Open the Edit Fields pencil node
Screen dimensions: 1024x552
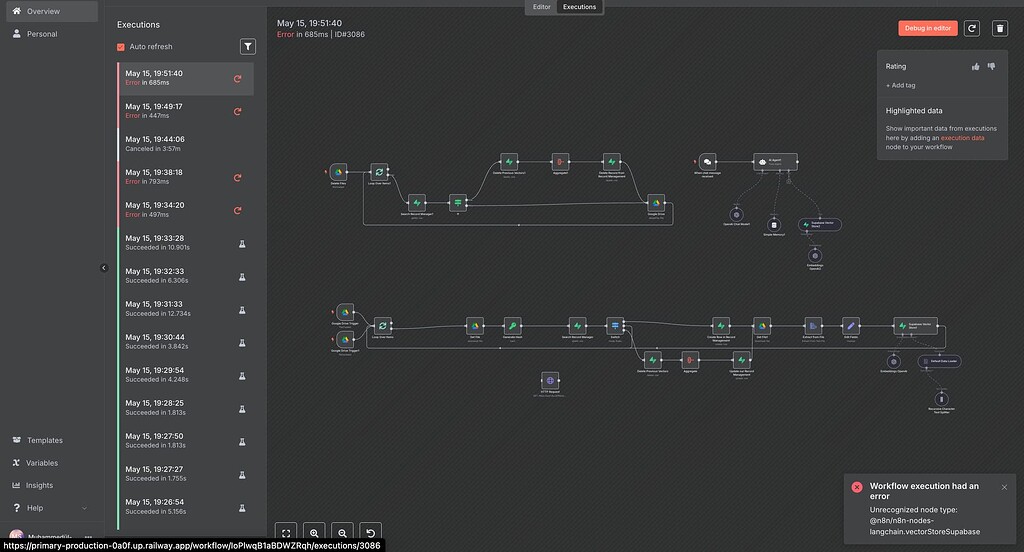(850, 326)
